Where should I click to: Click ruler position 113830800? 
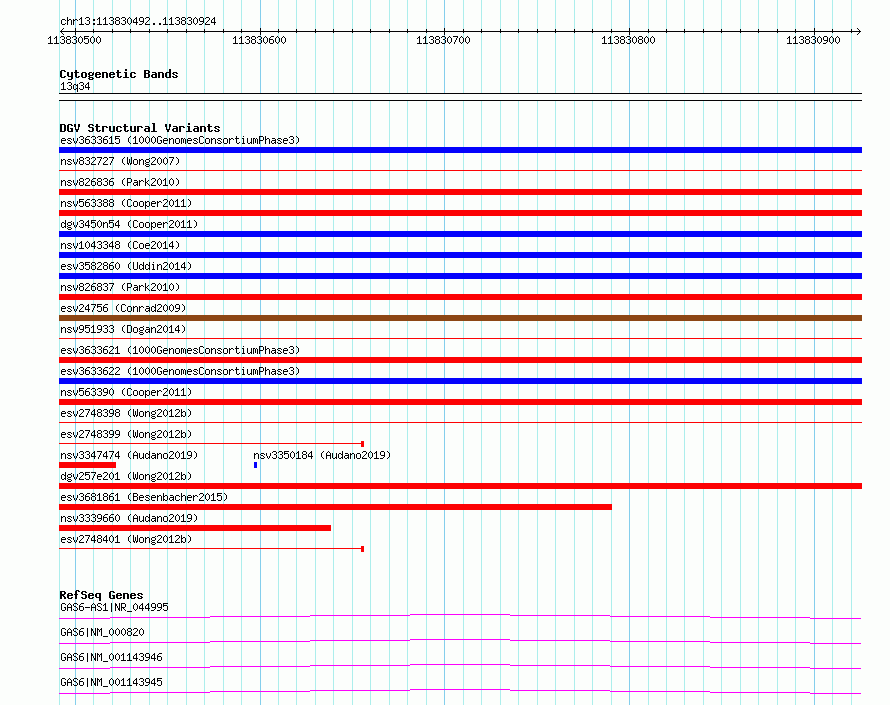(x=628, y=40)
